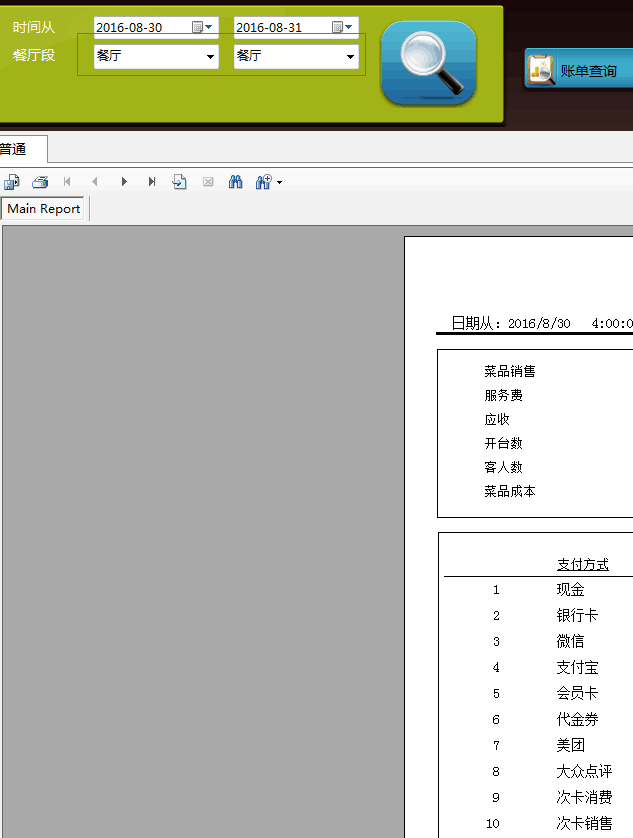Click the 餐厅段 label
The image size is (633, 838).
tap(34, 55)
